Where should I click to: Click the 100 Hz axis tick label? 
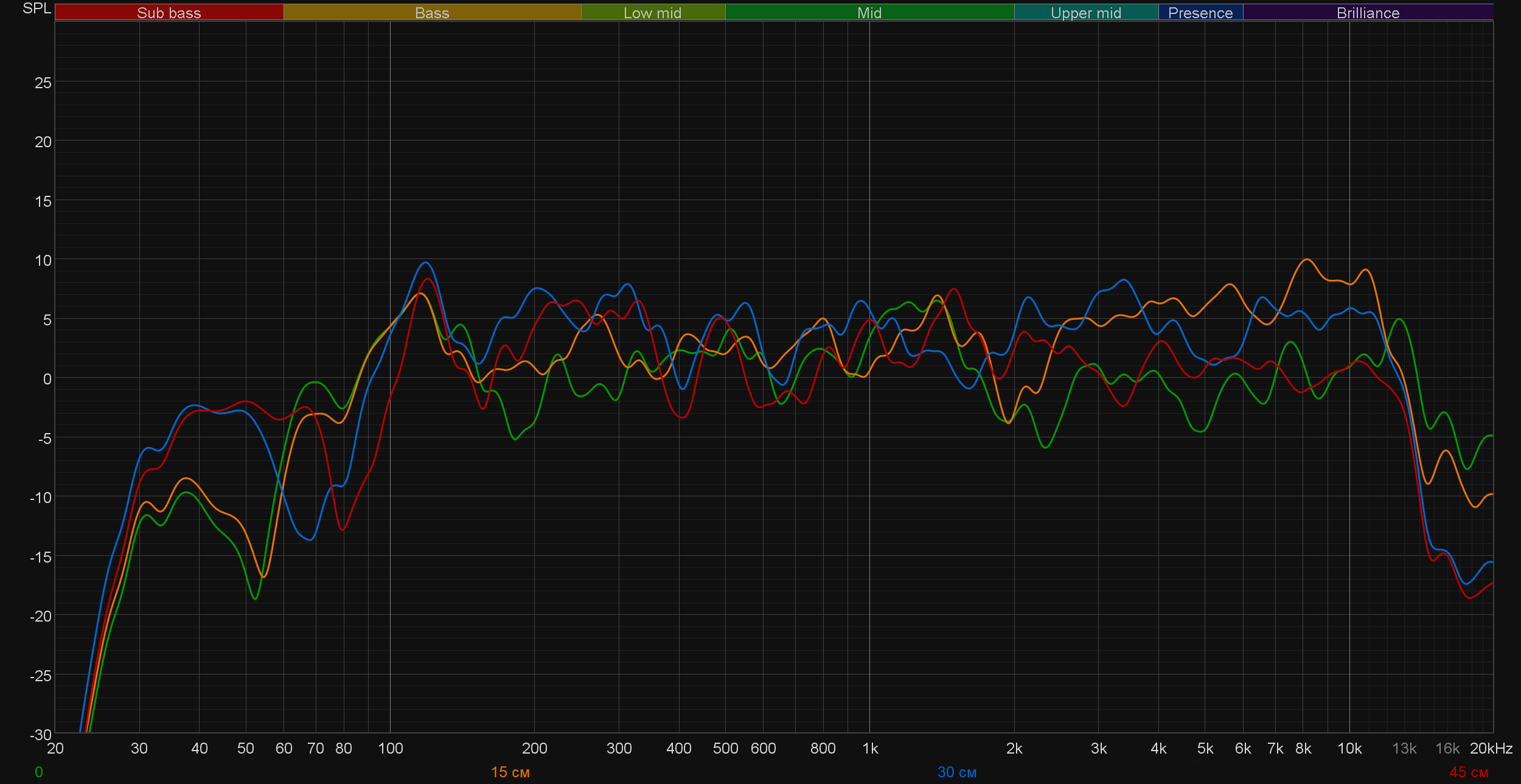coord(390,748)
